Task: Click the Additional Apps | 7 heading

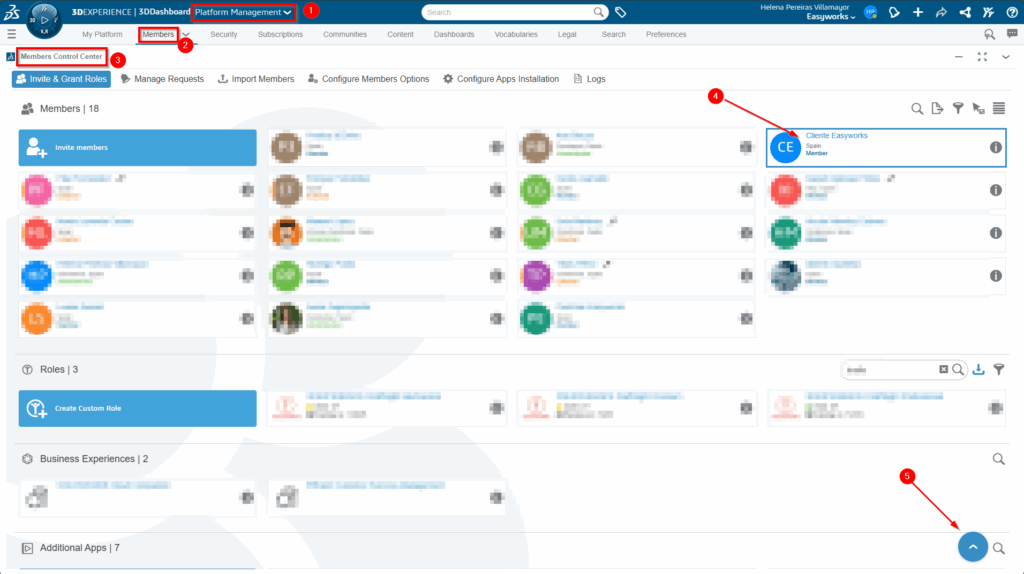Action: [x=80, y=548]
